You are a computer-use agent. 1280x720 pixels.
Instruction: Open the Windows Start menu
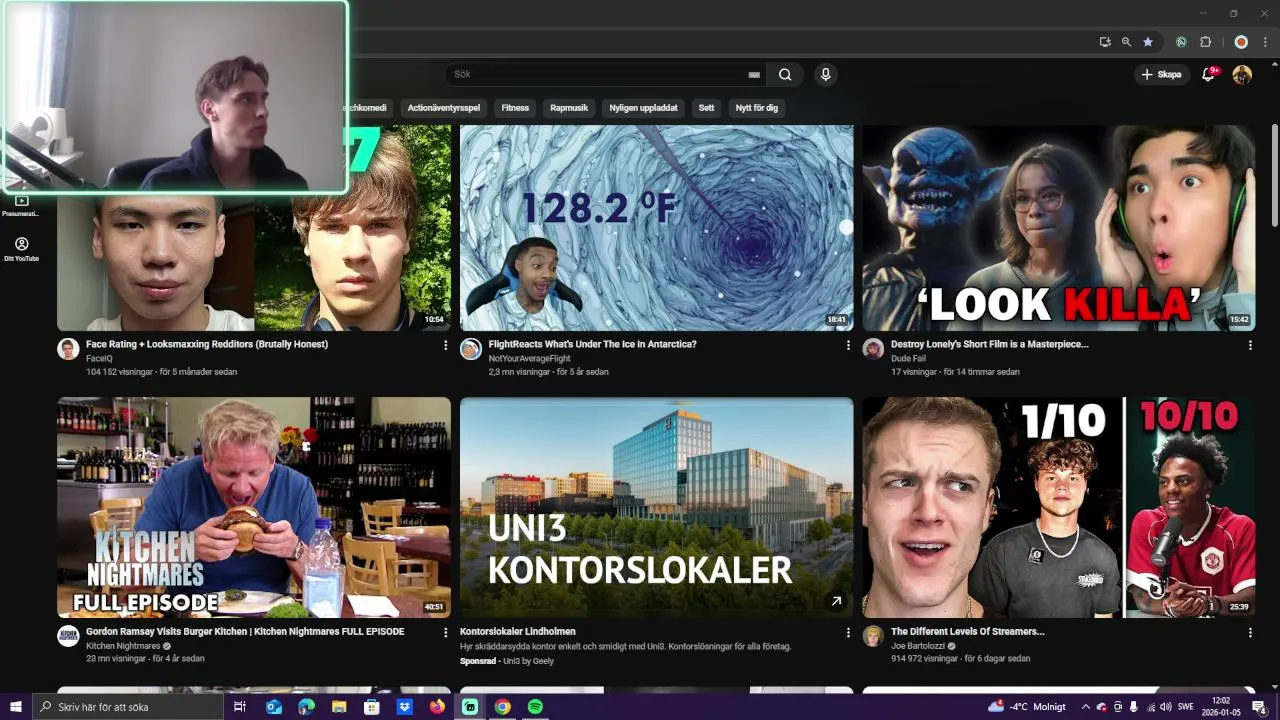click(16, 707)
